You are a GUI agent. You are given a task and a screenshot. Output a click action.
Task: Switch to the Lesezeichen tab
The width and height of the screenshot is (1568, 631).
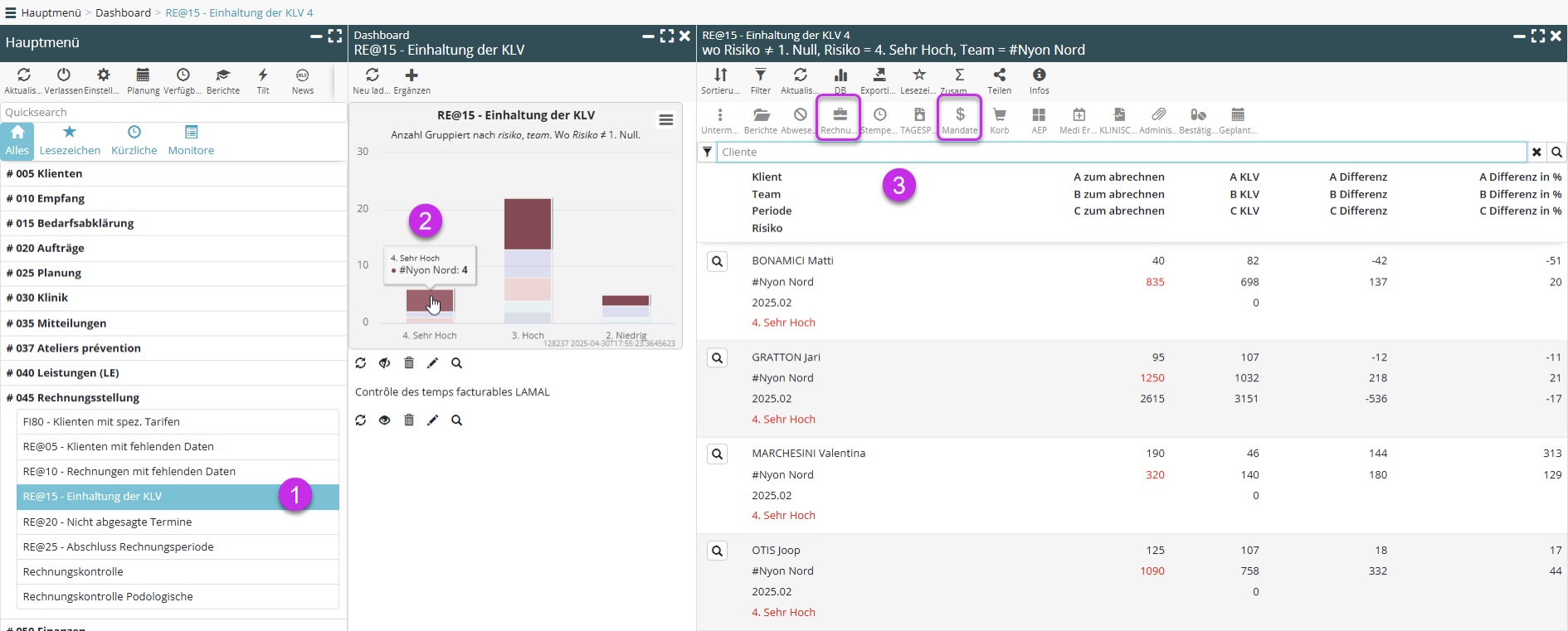(x=70, y=140)
